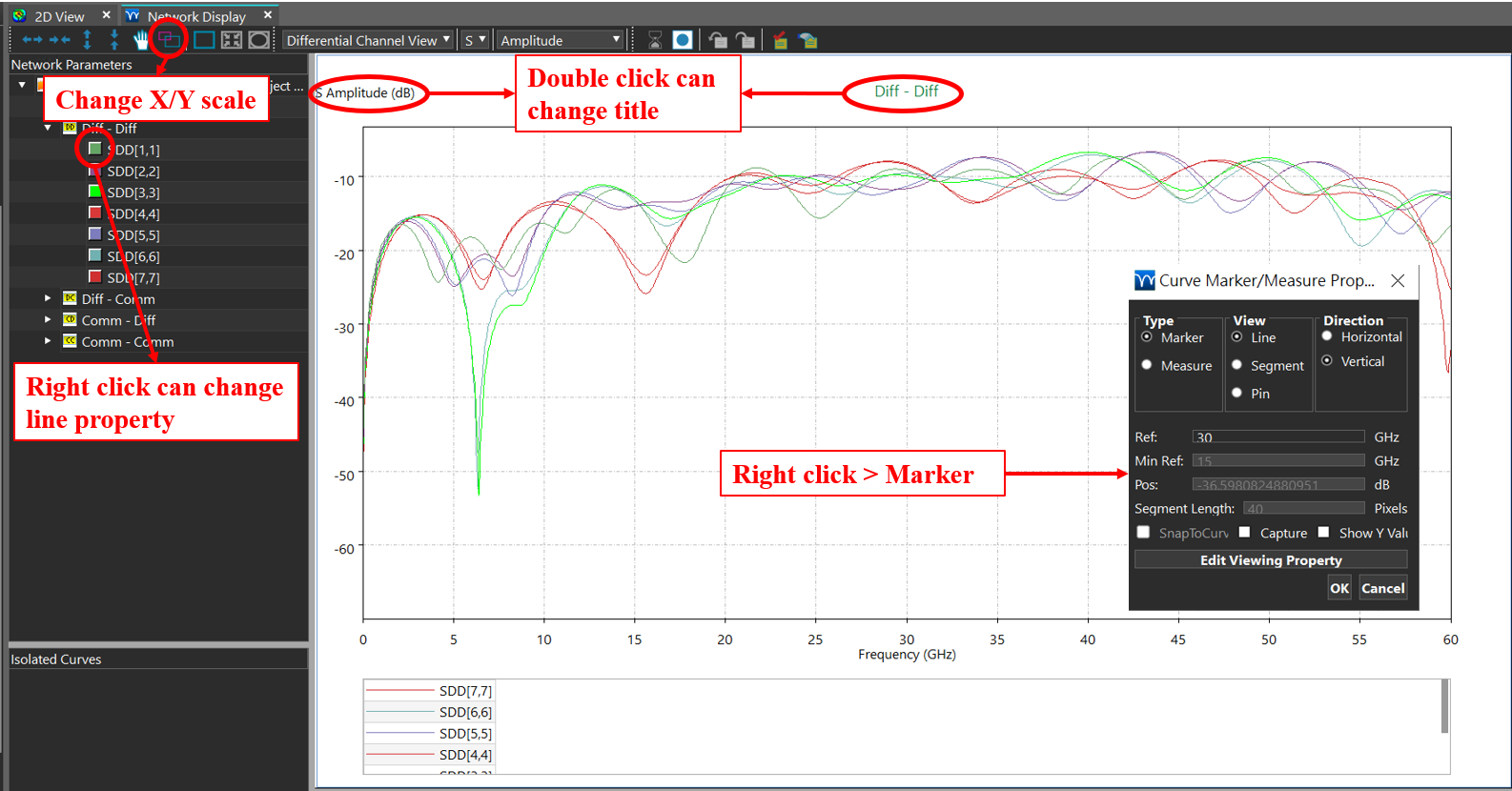Click the horizontal shrink arrows icon
This screenshot has width=1512, height=791.
coord(59,40)
